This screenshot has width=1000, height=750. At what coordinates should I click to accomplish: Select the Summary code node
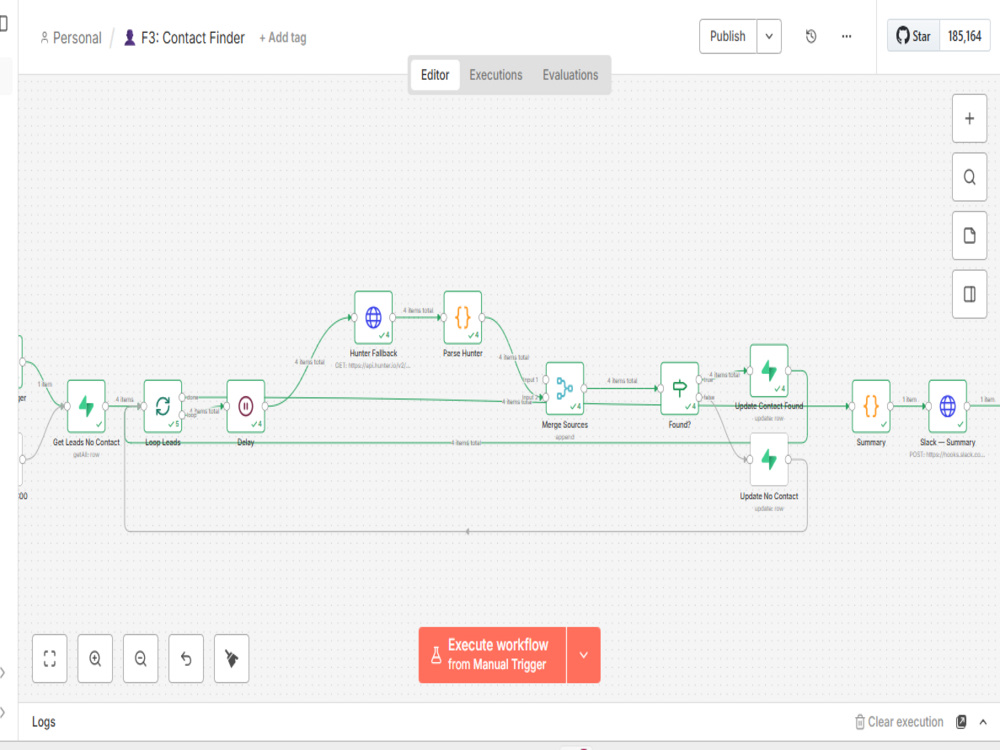(871, 406)
